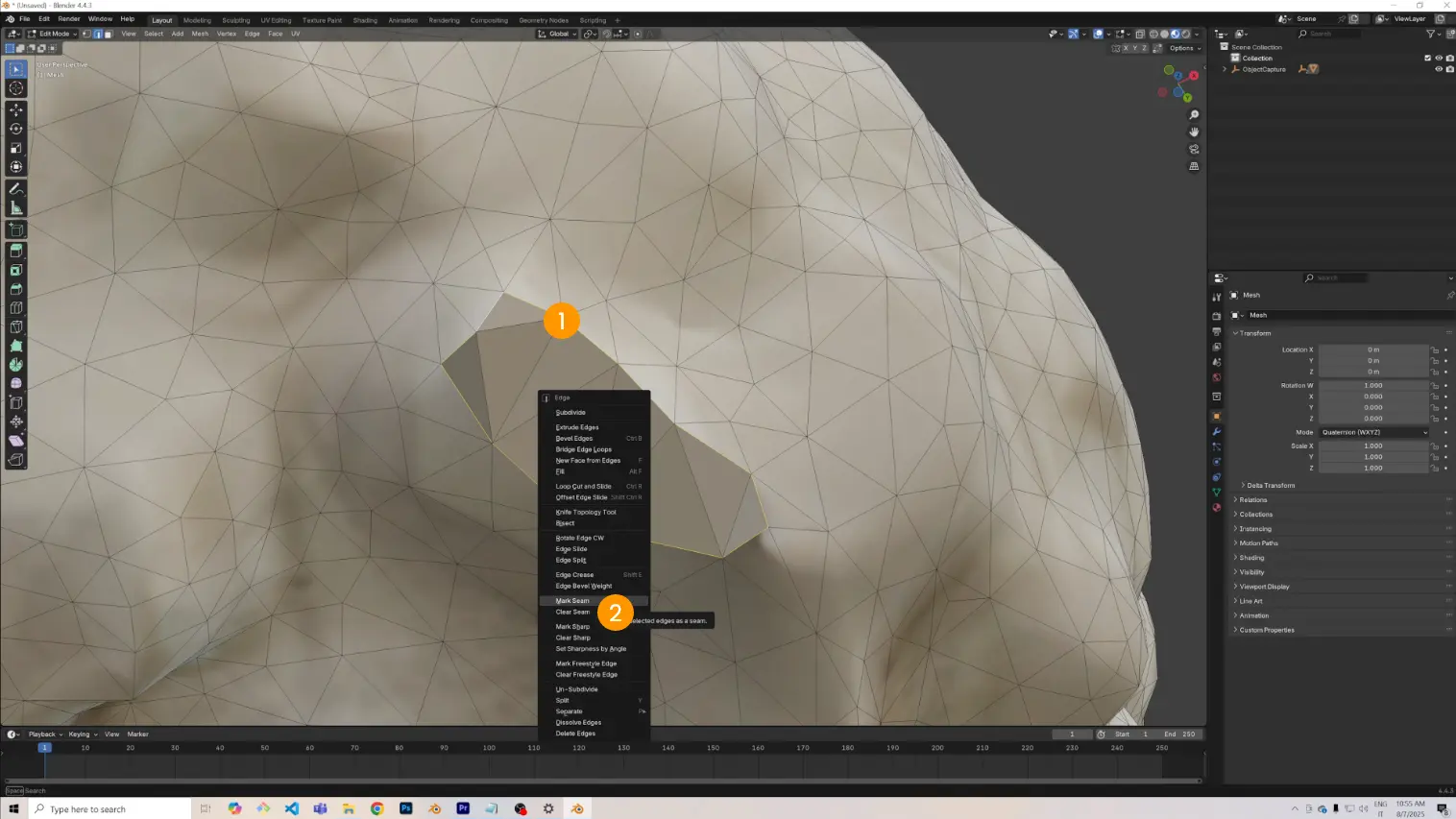1456x819 pixels.
Task: Choose Mark Seam in the Edge menu
Action: pos(572,601)
